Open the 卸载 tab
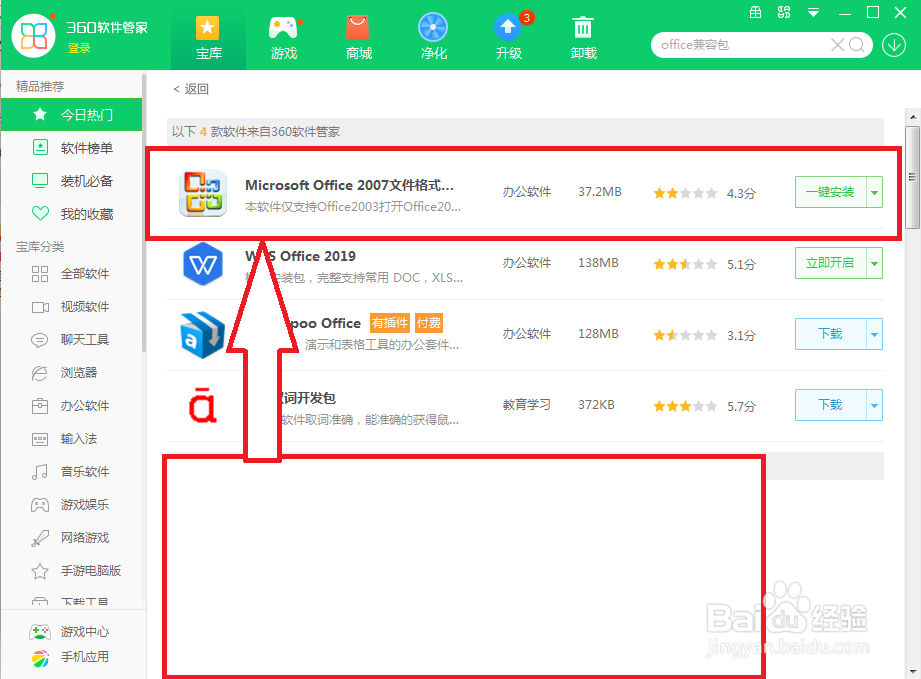This screenshot has width=921, height=679. [583, 38]
